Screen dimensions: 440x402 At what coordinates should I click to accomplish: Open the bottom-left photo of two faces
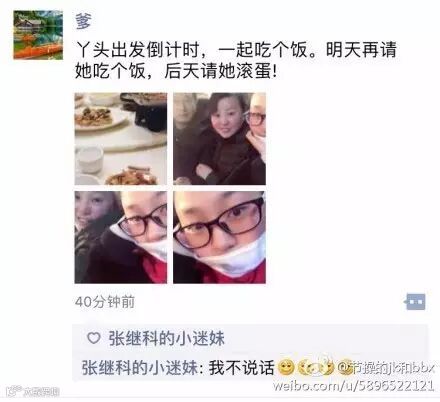pos(121,237)
